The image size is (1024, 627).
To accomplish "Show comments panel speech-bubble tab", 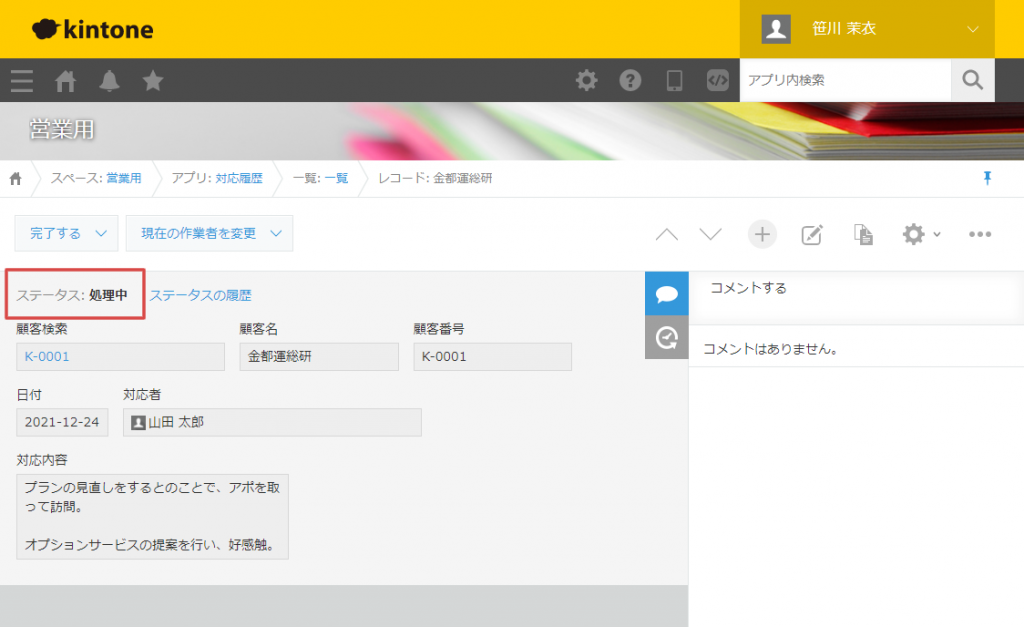I will 667,294.
